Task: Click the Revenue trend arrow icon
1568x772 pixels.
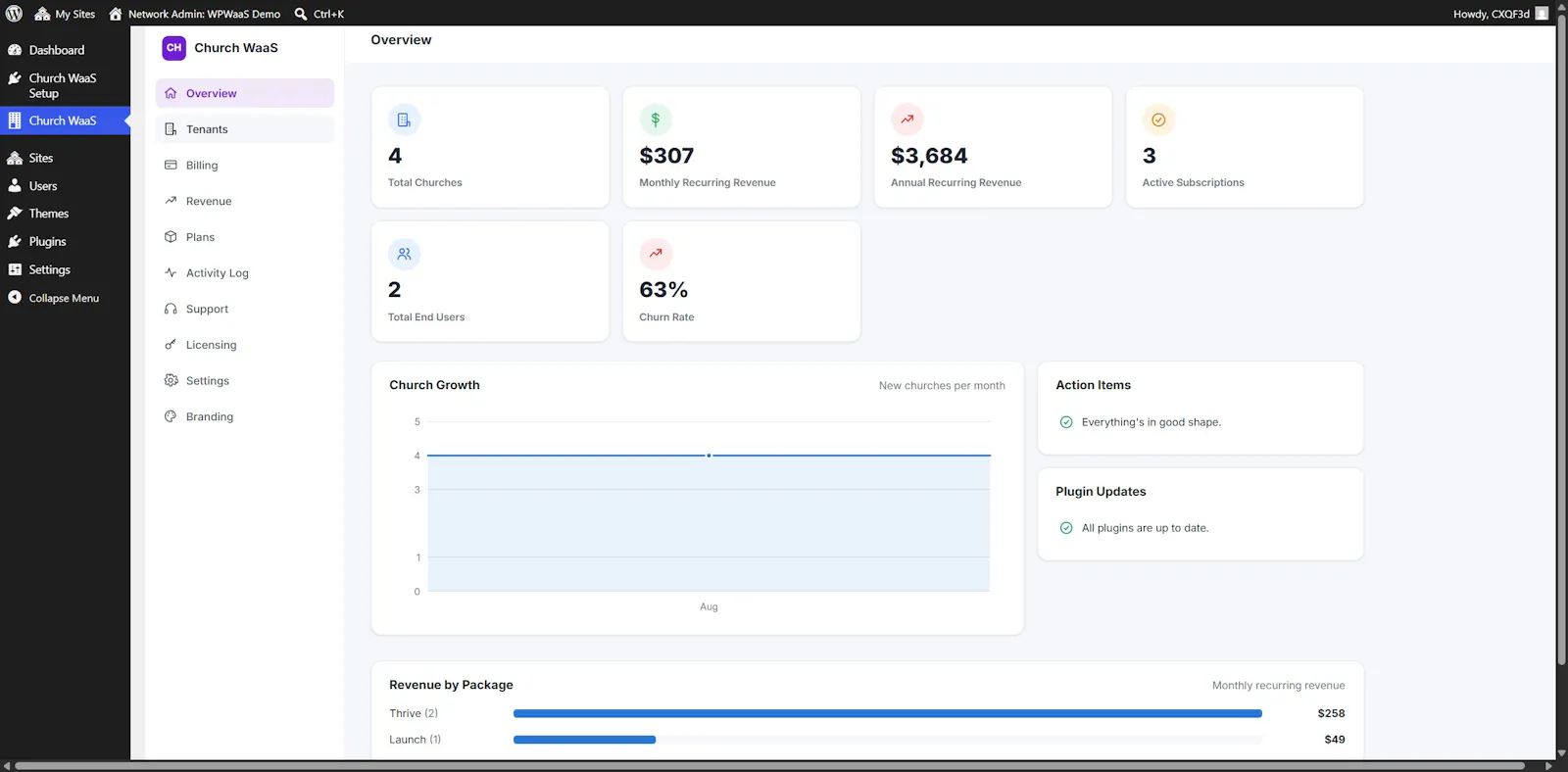Action: pyautogui.click(x=171, y=201)
